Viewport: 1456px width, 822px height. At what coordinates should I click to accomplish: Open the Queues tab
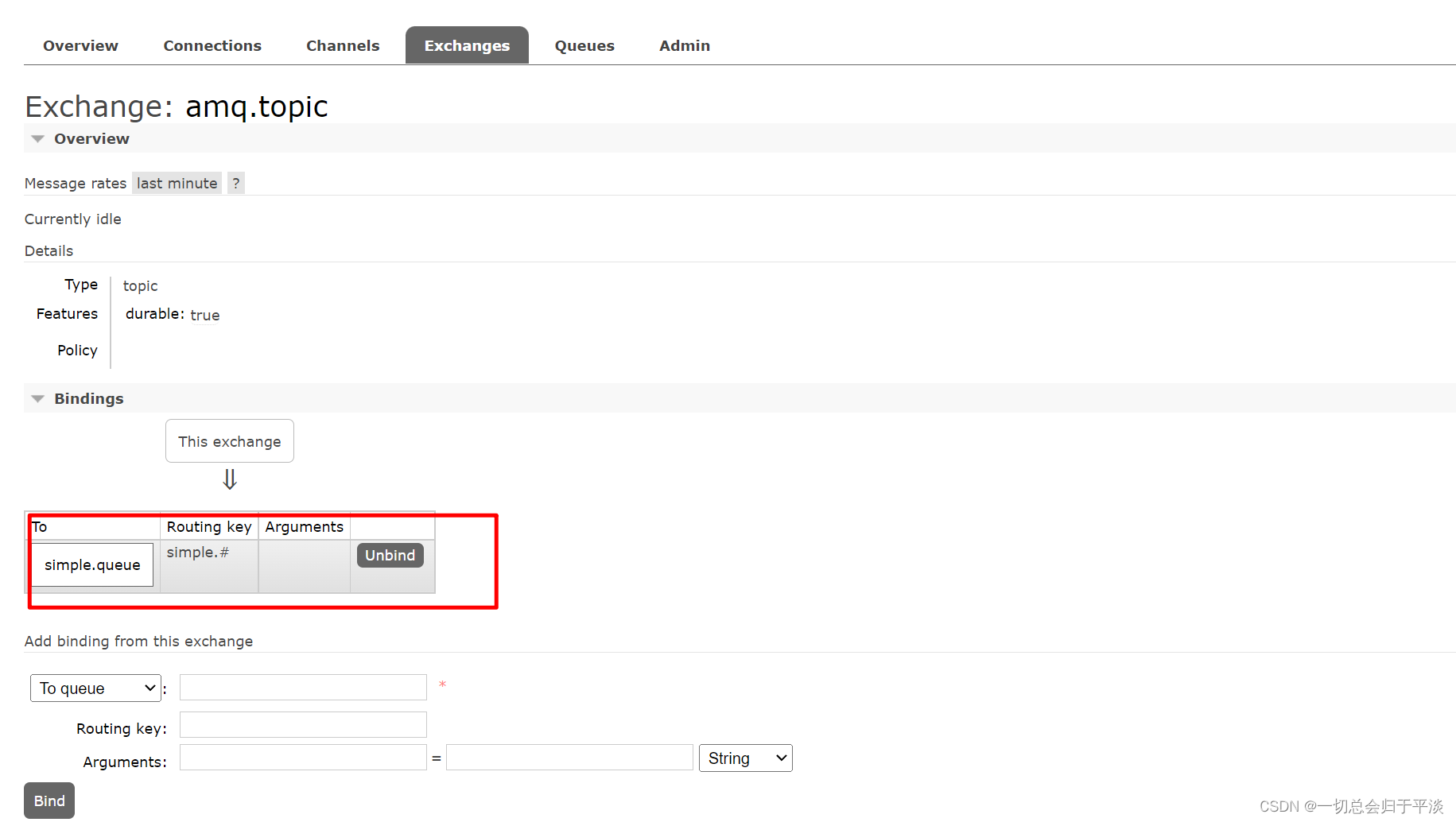[584, 45]
